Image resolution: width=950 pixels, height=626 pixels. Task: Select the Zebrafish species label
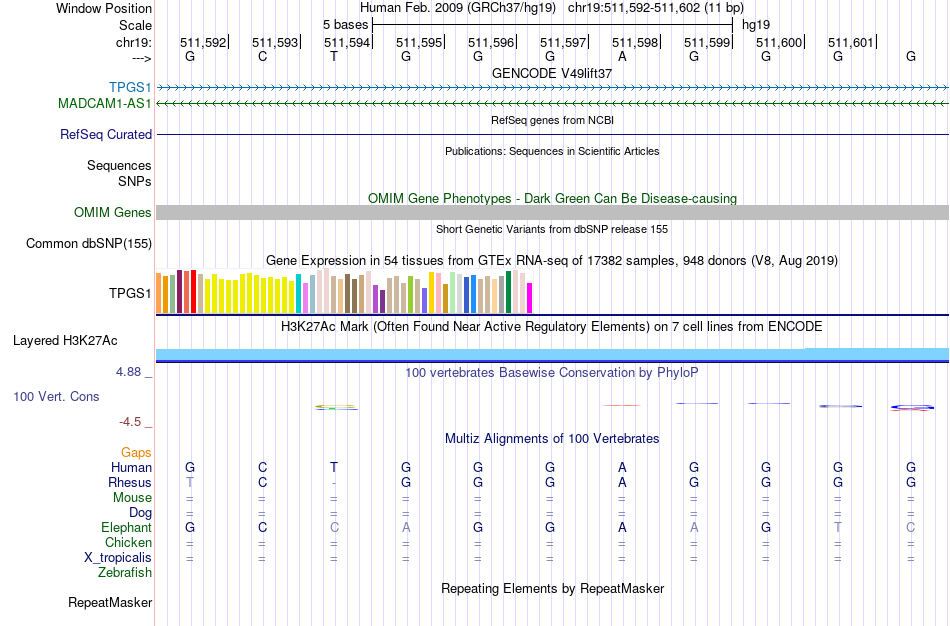(x=125, y=572)
